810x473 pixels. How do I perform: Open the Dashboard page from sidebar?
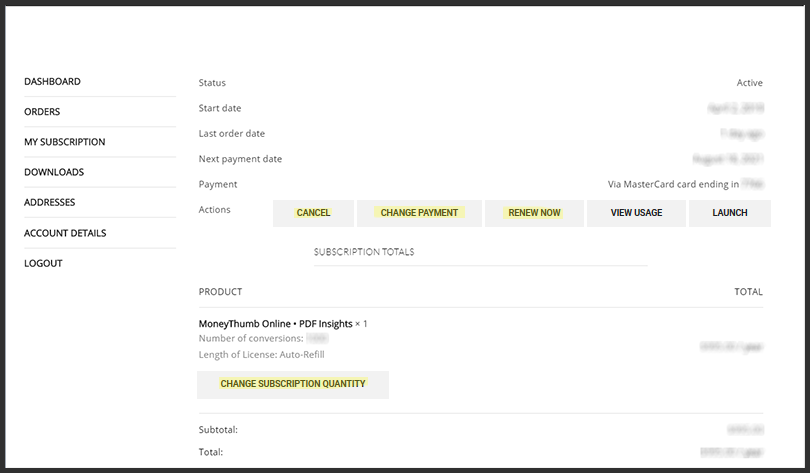point(52,82)
